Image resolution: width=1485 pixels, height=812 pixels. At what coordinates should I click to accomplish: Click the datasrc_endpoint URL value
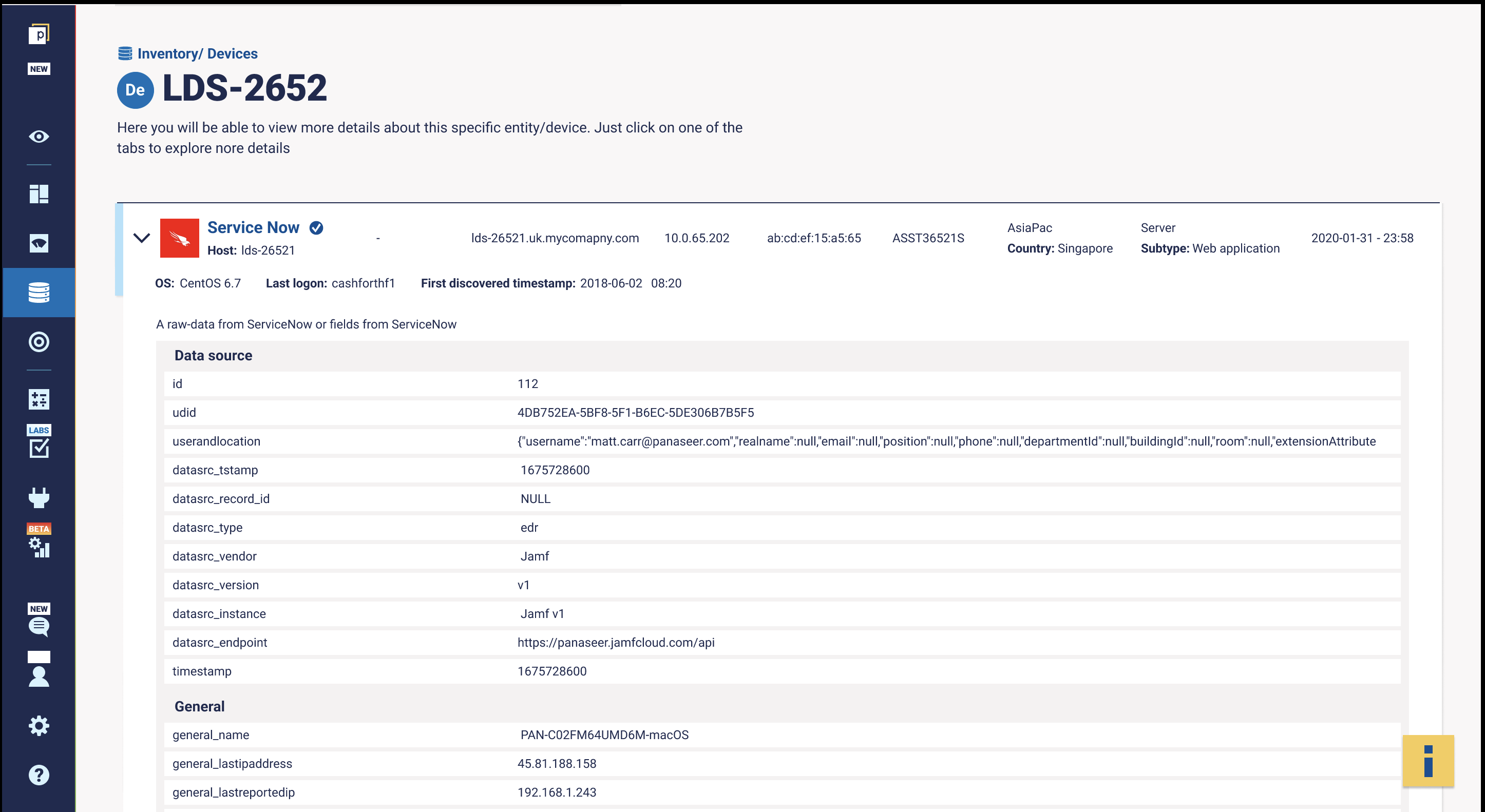(x=616, y=643)
